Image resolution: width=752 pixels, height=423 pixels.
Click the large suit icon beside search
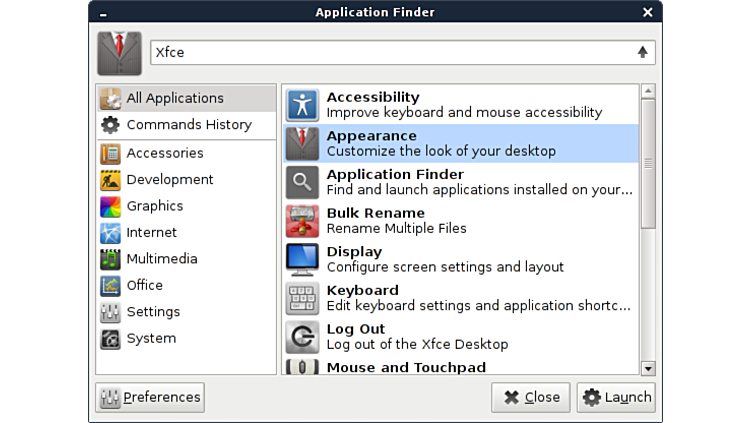click(119, 53)
